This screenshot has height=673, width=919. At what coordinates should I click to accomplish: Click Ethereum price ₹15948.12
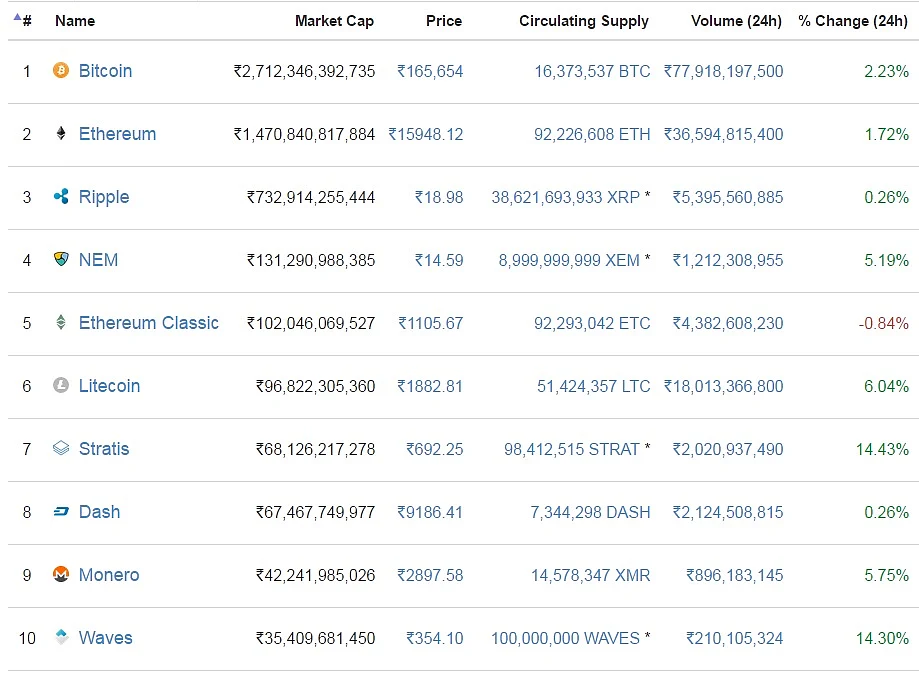[x=426, y=134]
